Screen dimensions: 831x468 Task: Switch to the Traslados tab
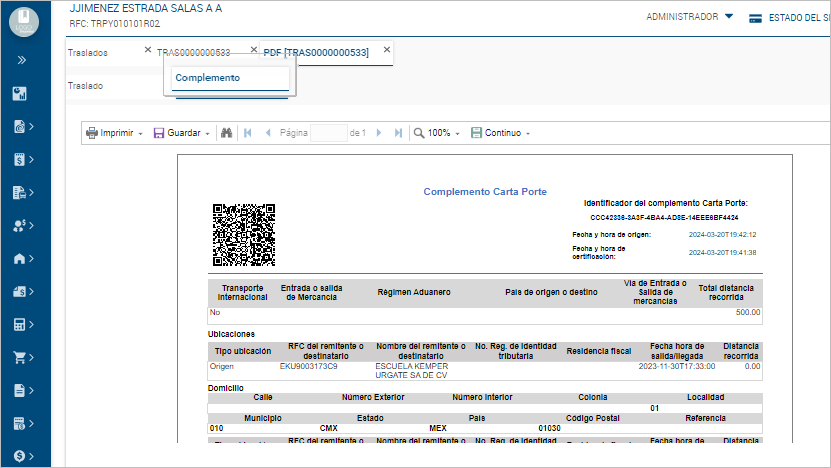[88, 52]
